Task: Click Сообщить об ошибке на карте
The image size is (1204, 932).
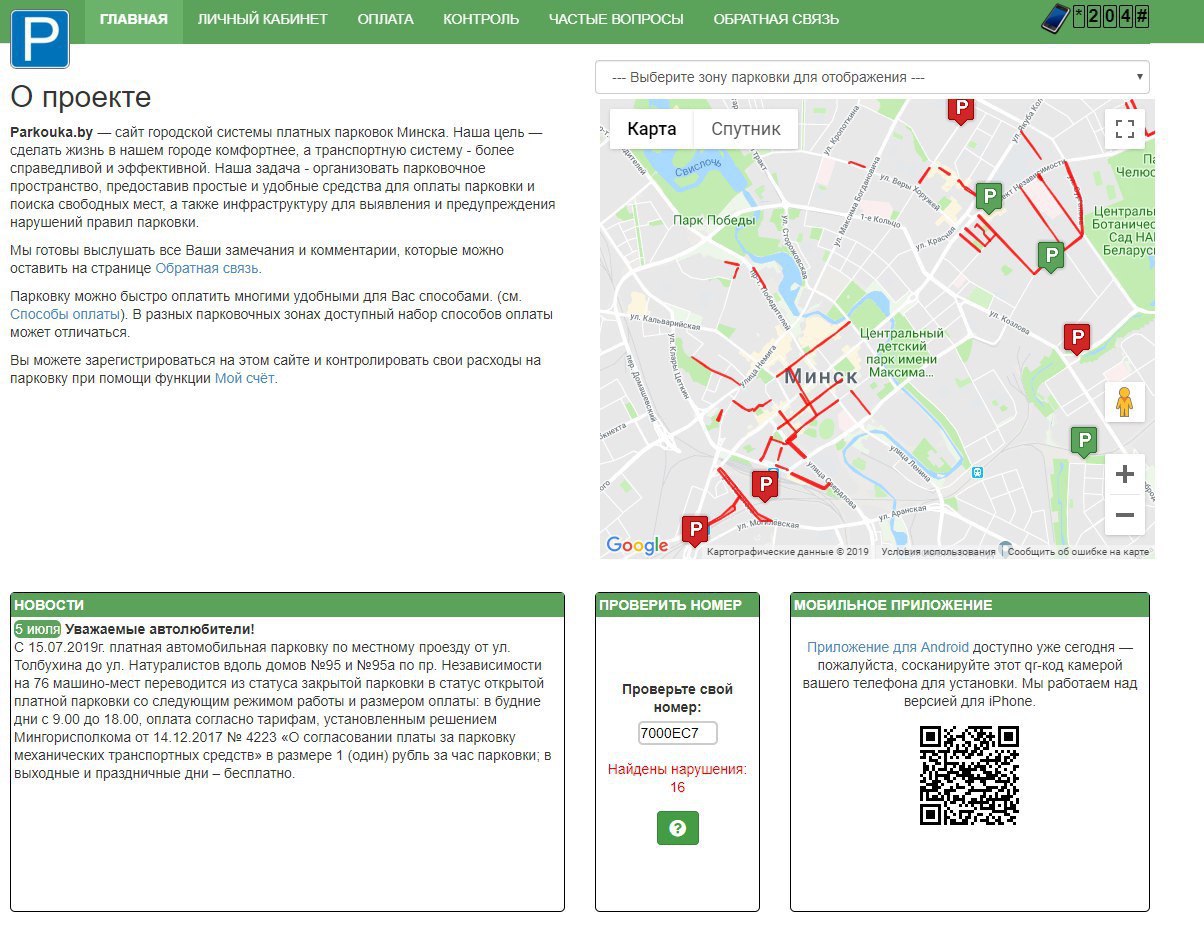Action: click(1078, 552)
